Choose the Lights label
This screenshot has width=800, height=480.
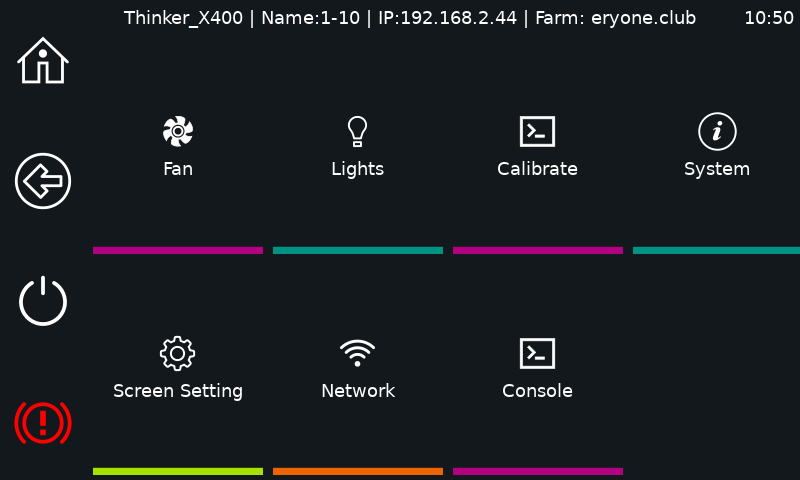click(x=357, y=169)
